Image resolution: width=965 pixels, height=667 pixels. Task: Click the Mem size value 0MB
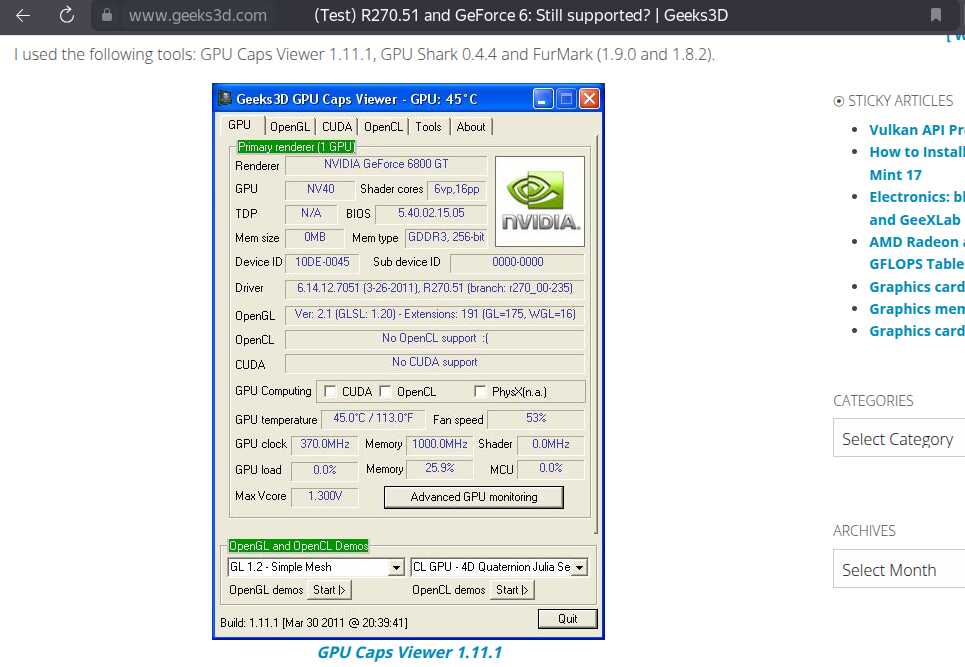tap(314, 238)
